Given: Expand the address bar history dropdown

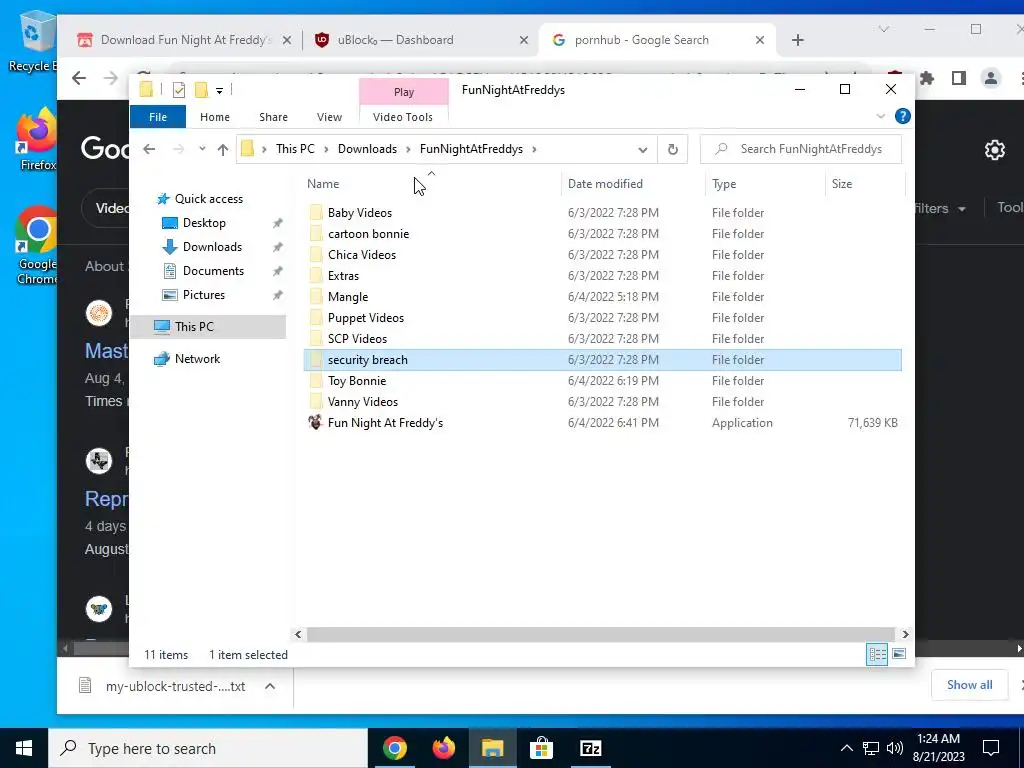Looking at the screenshot, I should (x=643, y=150).
